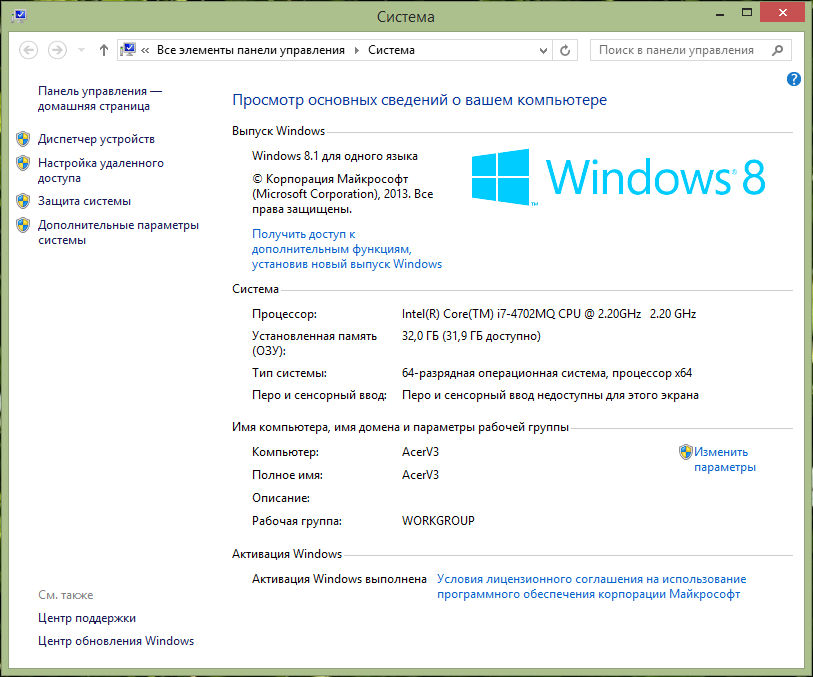Image resolution: width=813 pixels, height=677 pixels.
Task: Open Microsoft license agreement terms link
Action: click(591, 587)
